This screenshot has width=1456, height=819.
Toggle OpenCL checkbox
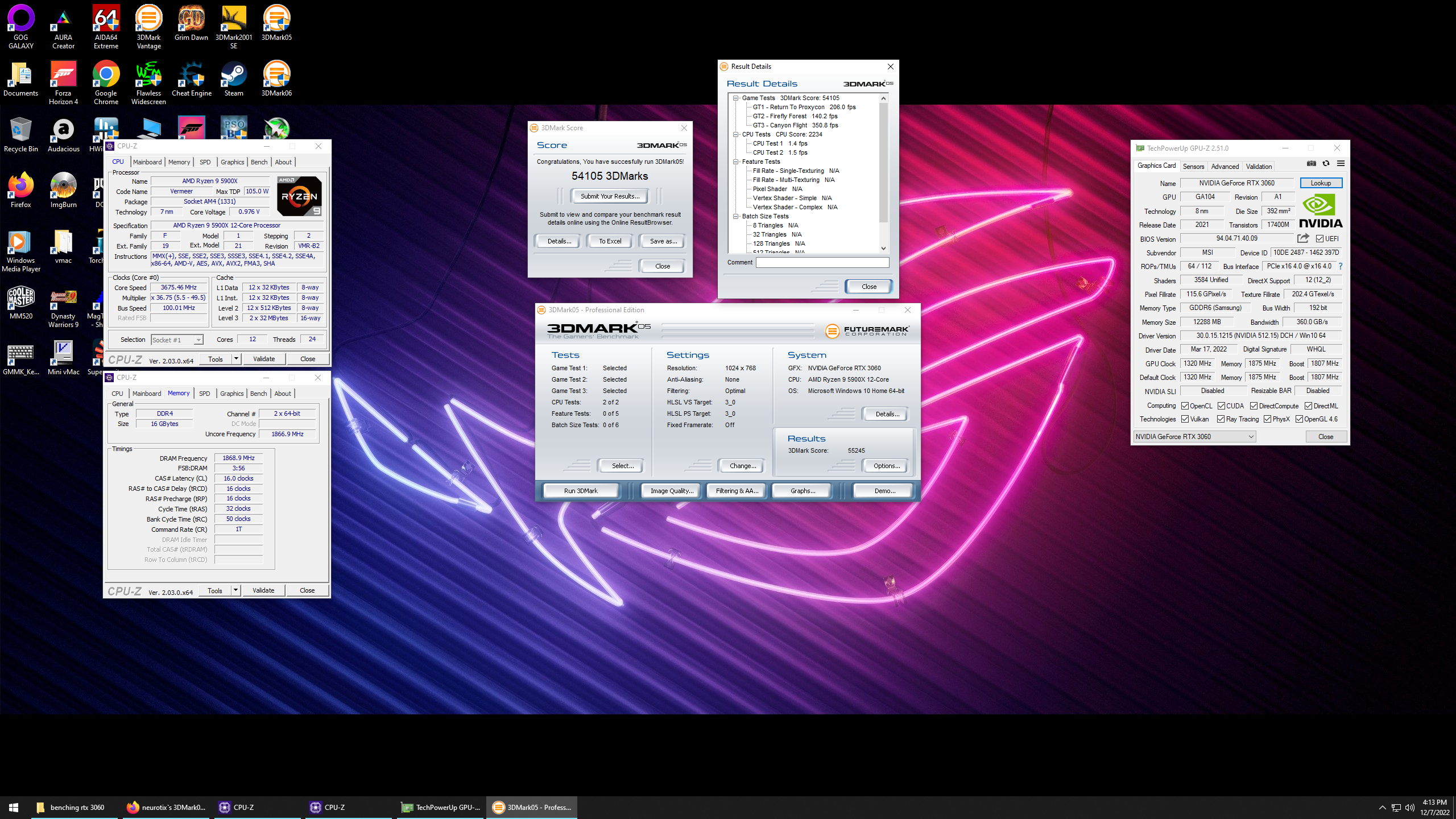(x=1185, y=406)
